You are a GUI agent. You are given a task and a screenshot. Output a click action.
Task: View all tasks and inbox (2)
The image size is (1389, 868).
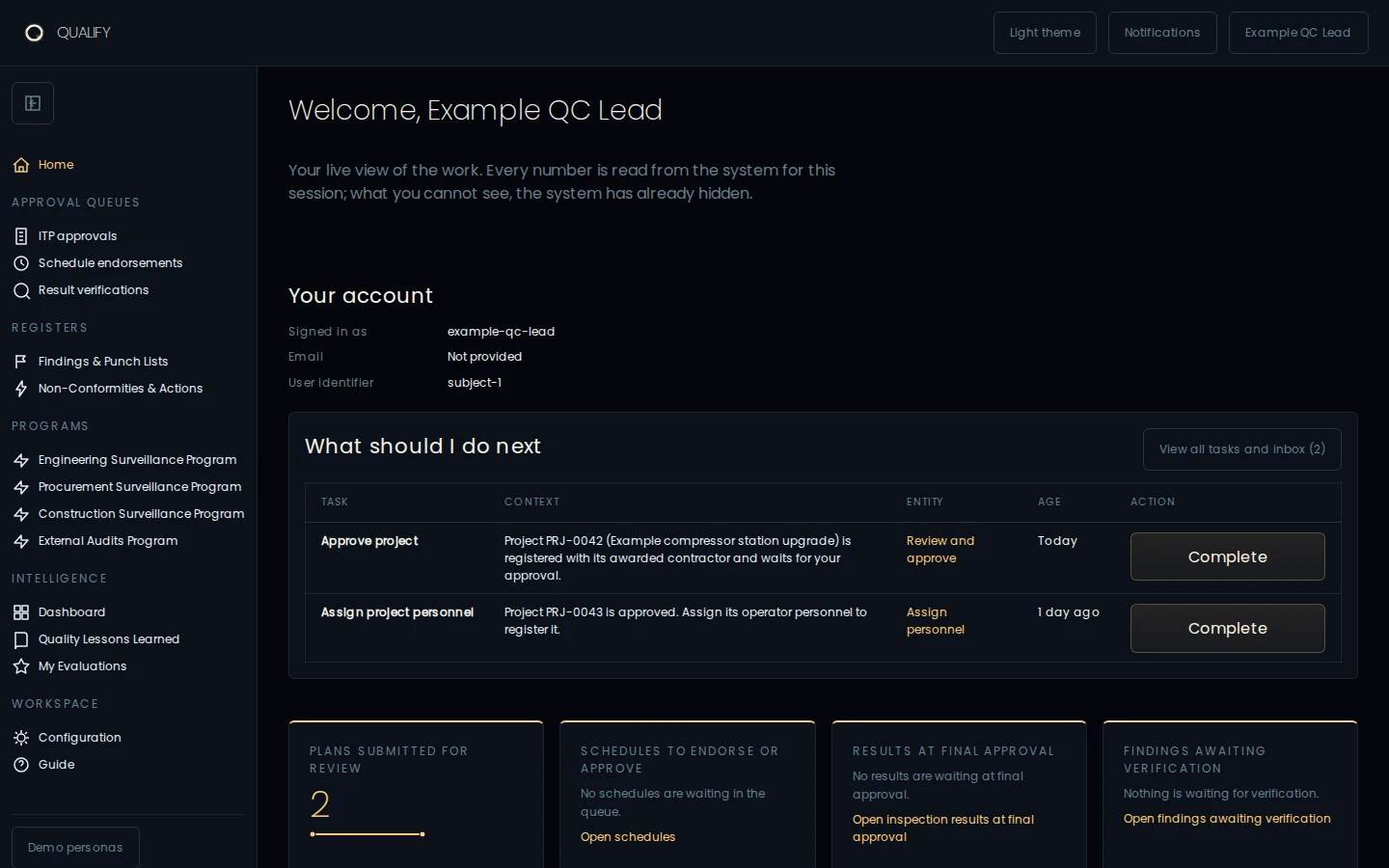pyautogui.click(x=1241, y=449)
